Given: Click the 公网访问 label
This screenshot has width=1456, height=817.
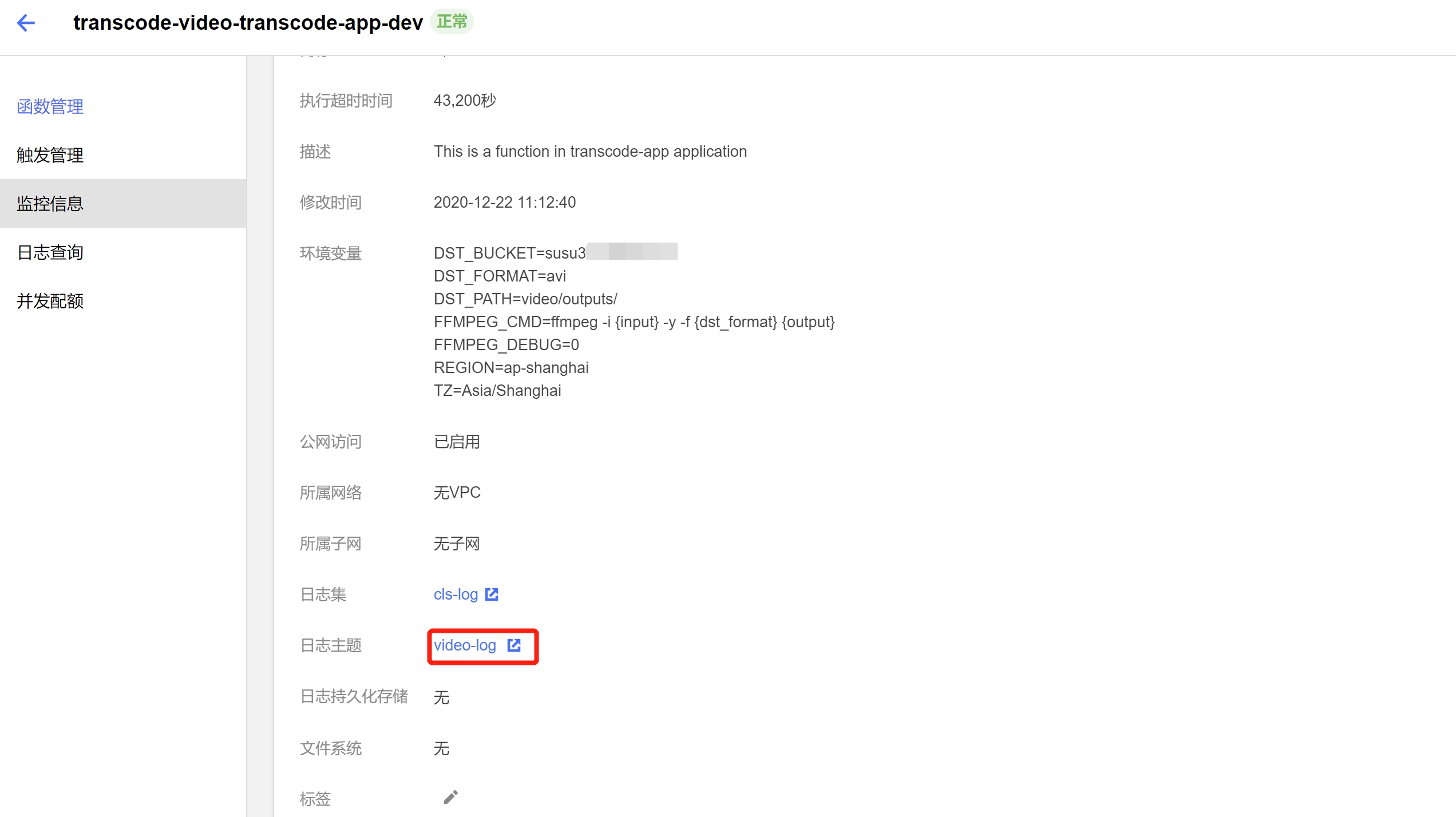Looking at the screenshot, I should pyautogui.click(x=331, y=442).
